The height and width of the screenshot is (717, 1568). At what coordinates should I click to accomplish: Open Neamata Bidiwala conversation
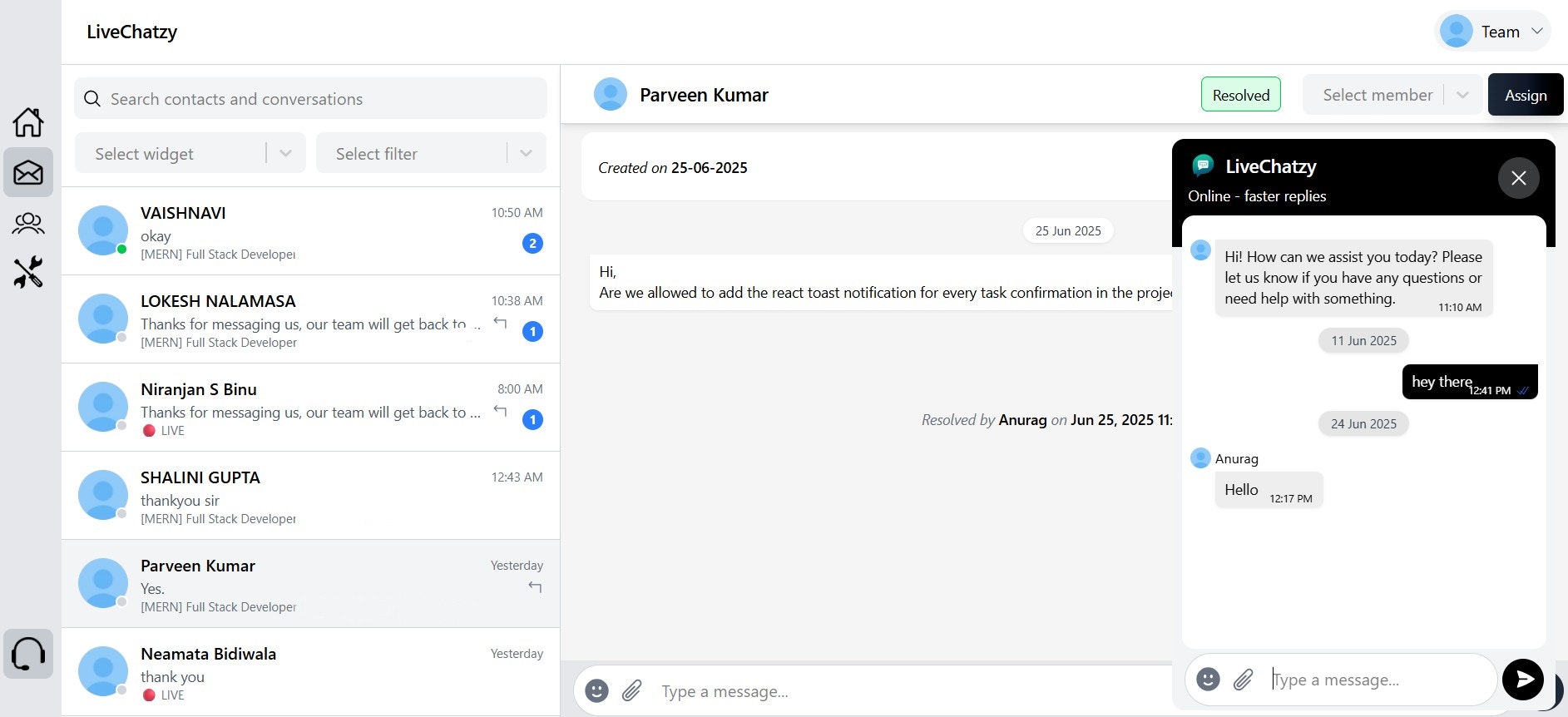click(310, 672)
